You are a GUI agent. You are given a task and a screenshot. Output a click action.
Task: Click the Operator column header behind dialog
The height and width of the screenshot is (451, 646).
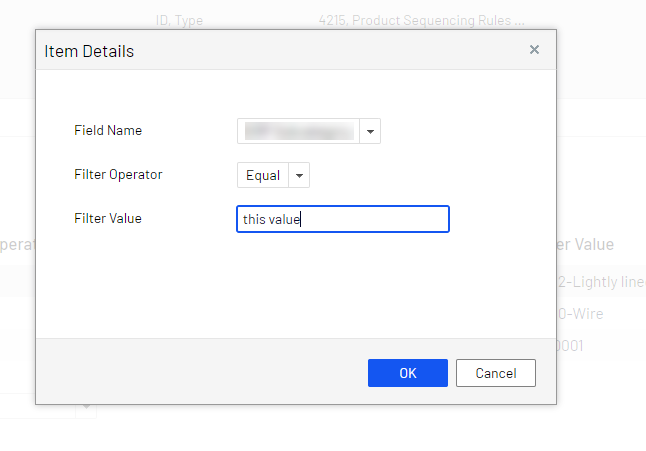pos(17,245)
